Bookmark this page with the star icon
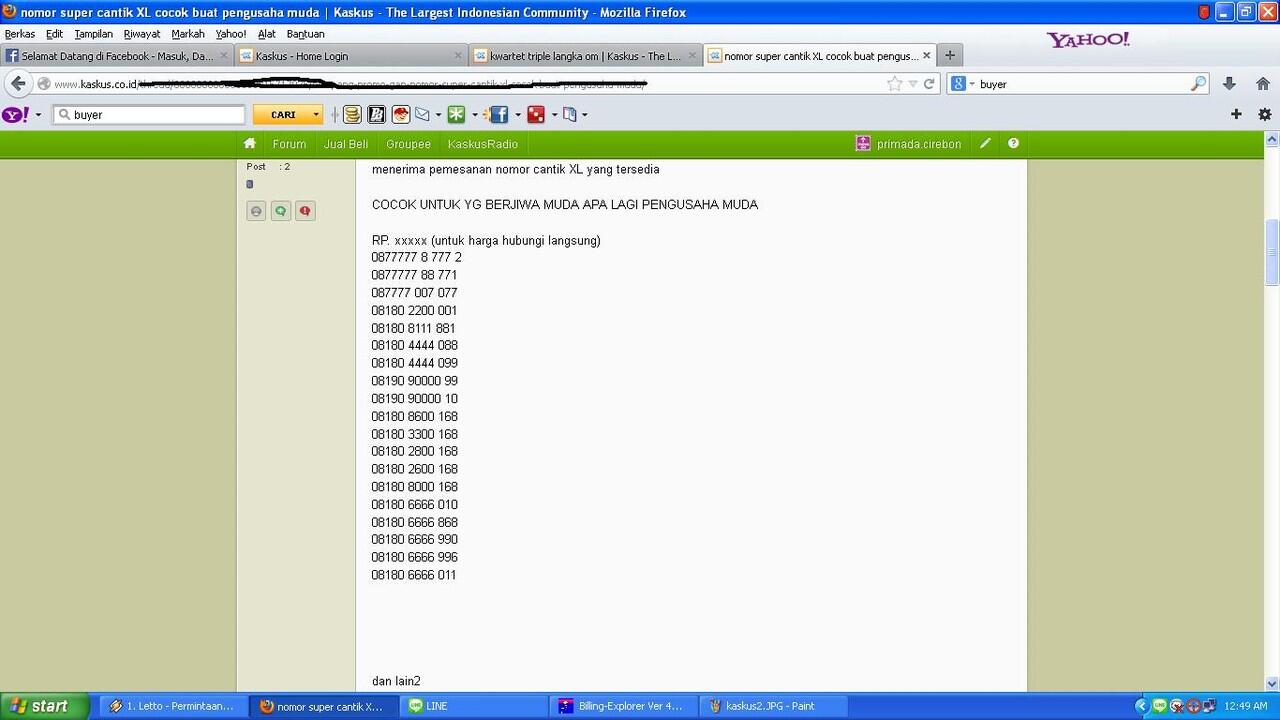Screen dimensions: 1280x720 pyautogui.click(x=895, y=84)
